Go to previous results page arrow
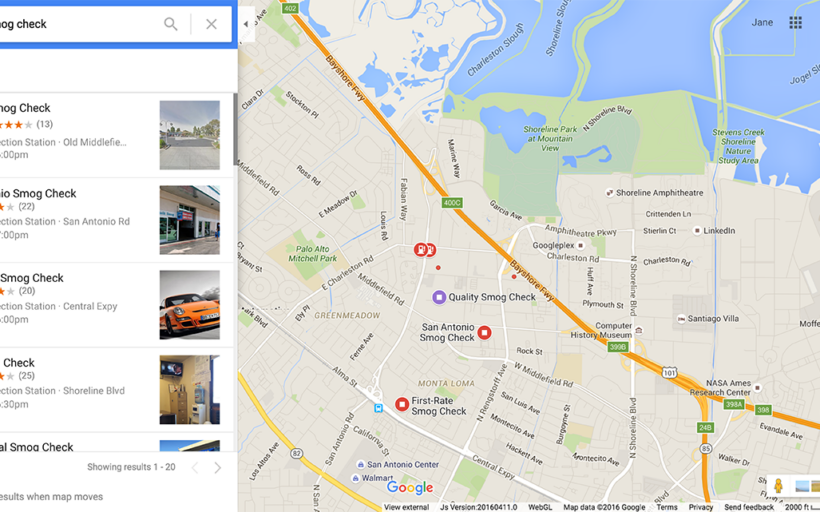This screenshot has height=512, width=820. (x=195, y=468)
